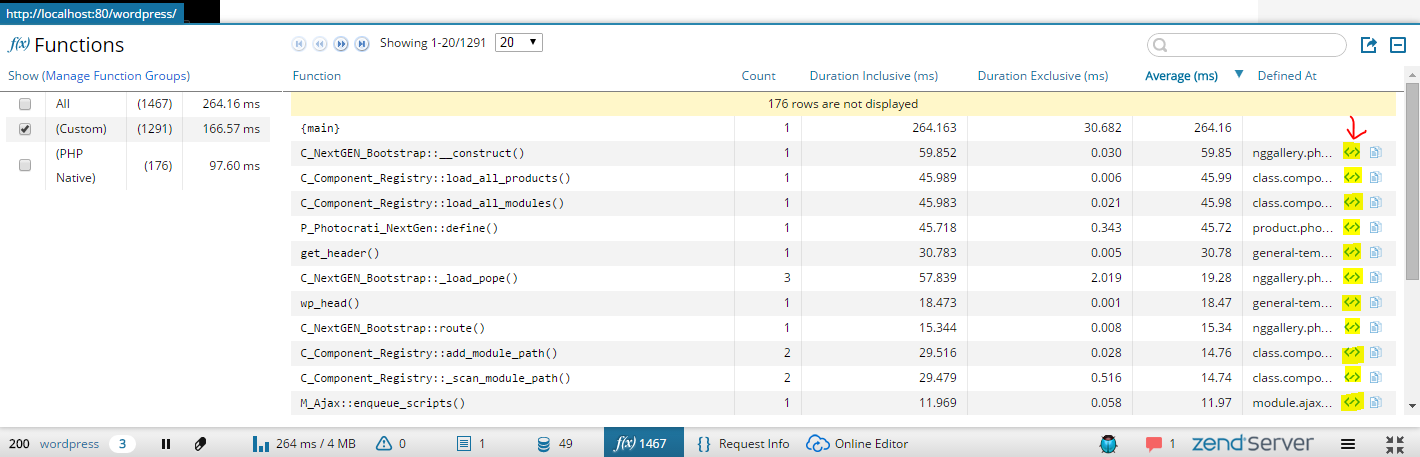Go to first page of results
The width and height of the screenshot is (1420, 457).
[x=298, y=43]
